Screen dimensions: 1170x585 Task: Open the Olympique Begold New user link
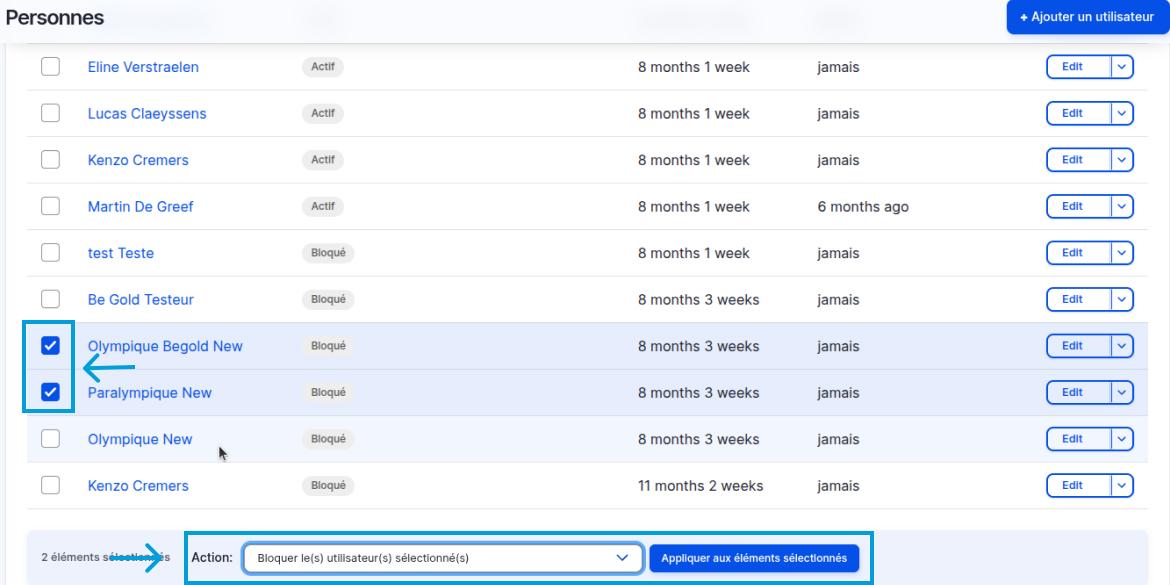pyautogui.click(x=165, y=346)
